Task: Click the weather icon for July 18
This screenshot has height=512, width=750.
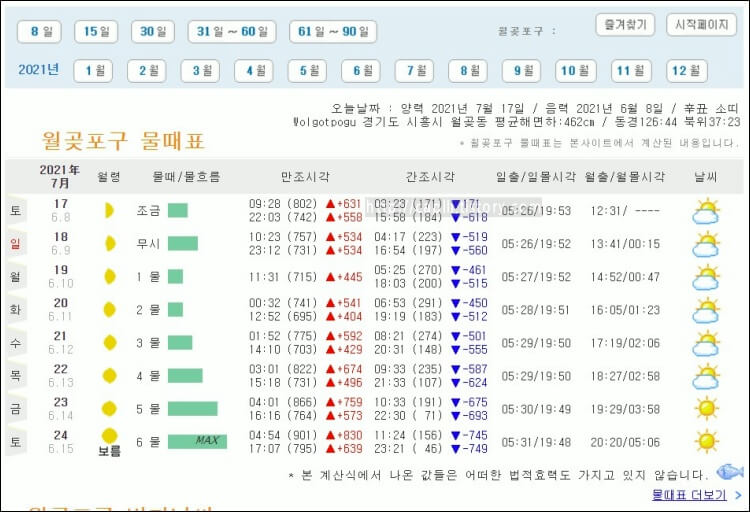Action: click(x=706, y=245)
